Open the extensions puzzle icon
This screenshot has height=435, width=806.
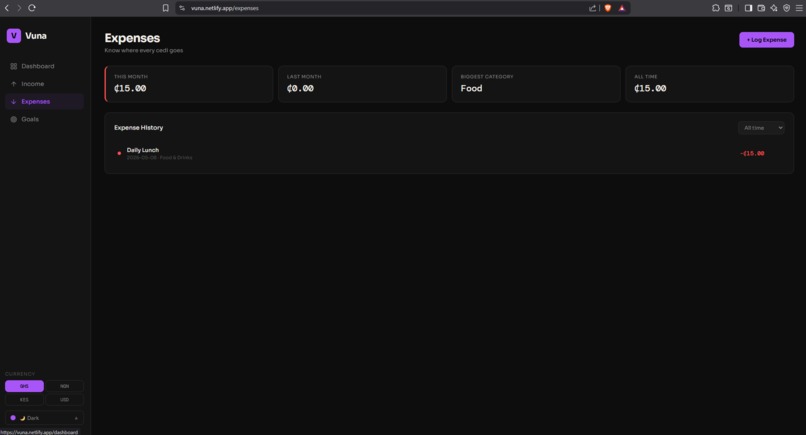[716, 8]
